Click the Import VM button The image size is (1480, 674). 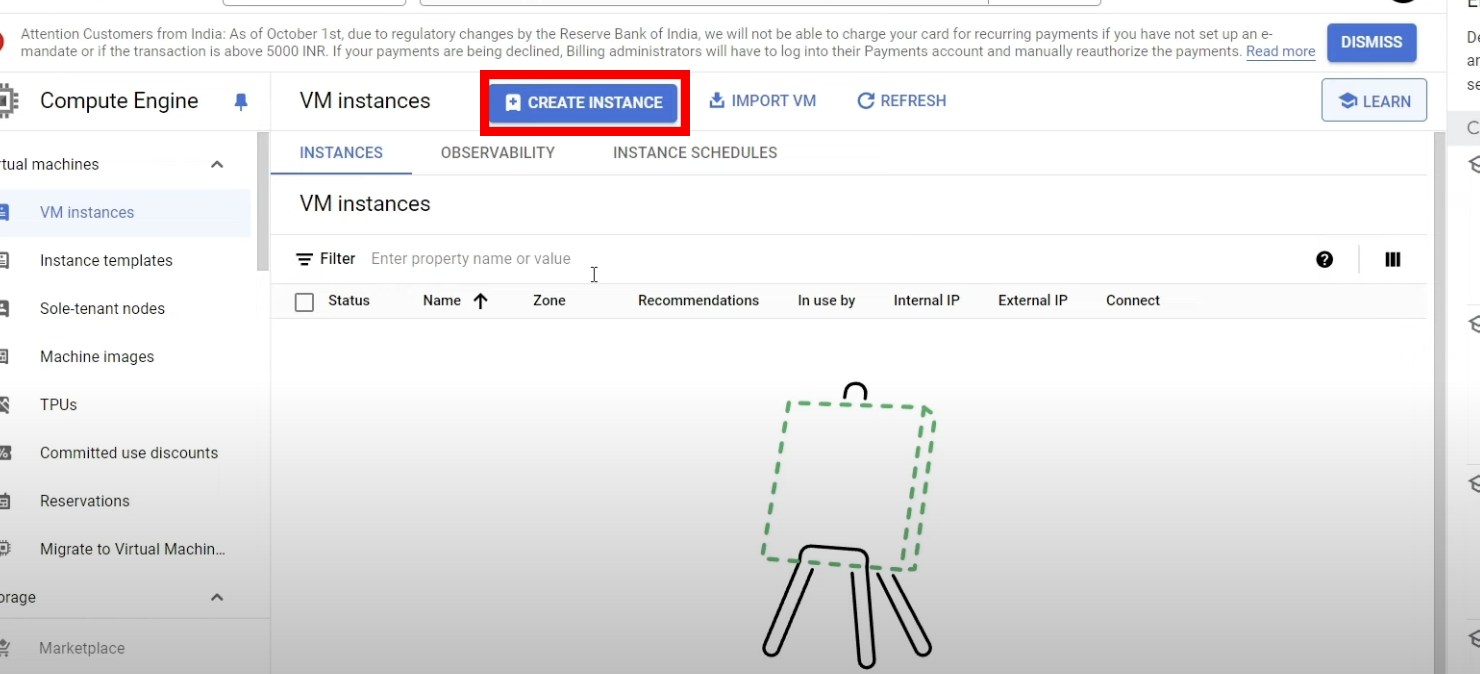click(762, 101)
